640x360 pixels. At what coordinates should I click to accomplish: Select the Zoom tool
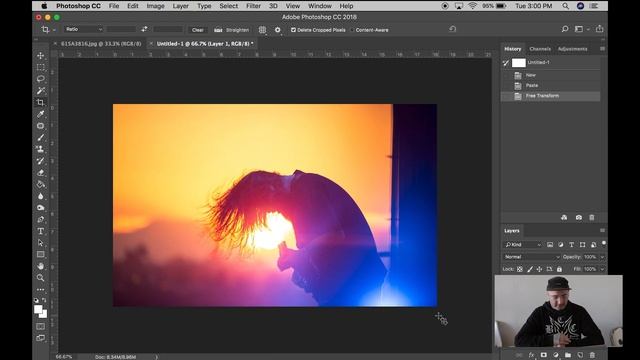point(40,278)
